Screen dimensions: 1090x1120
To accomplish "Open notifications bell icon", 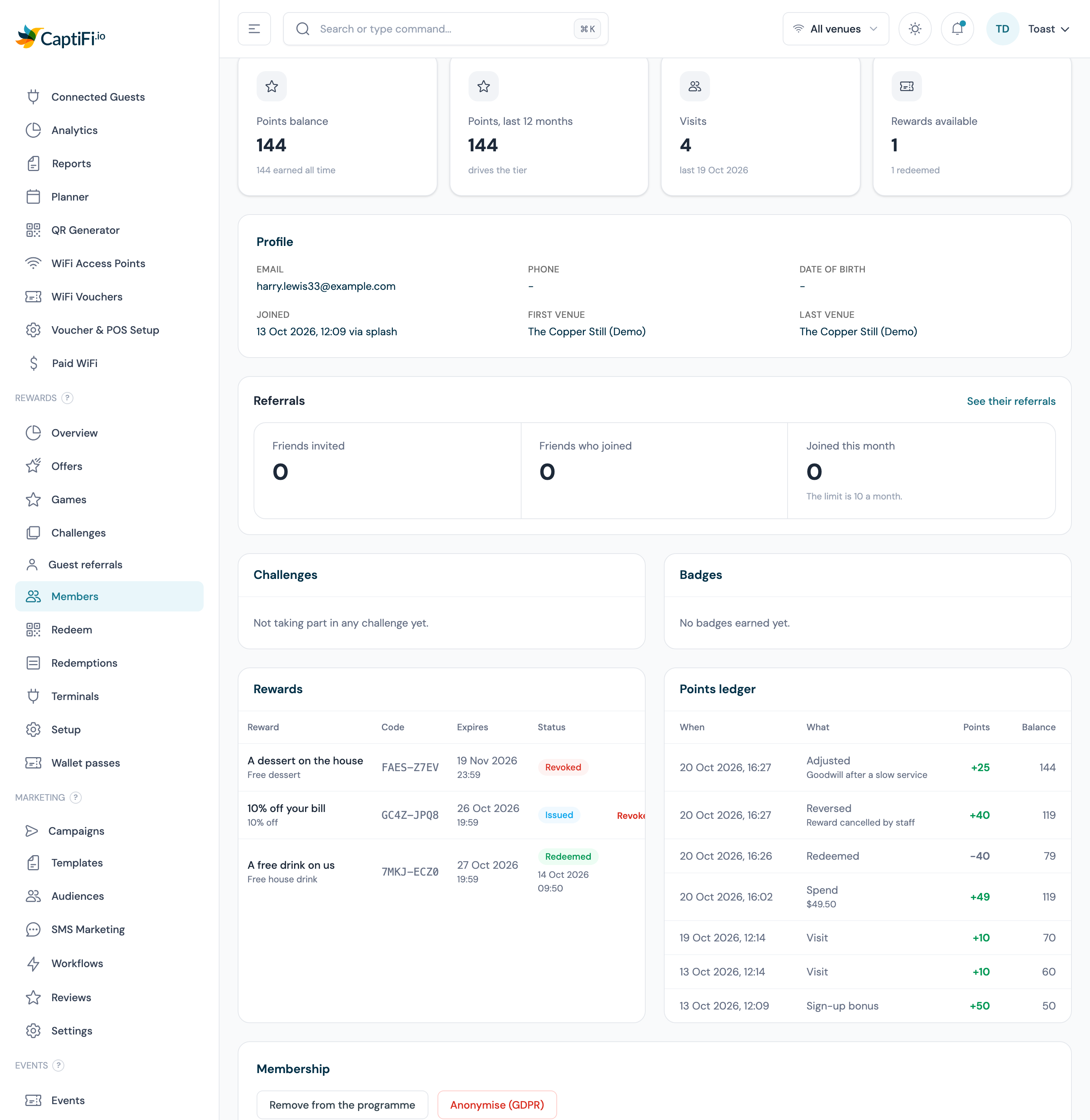I will pyautogui.click(x=958, y=29).
